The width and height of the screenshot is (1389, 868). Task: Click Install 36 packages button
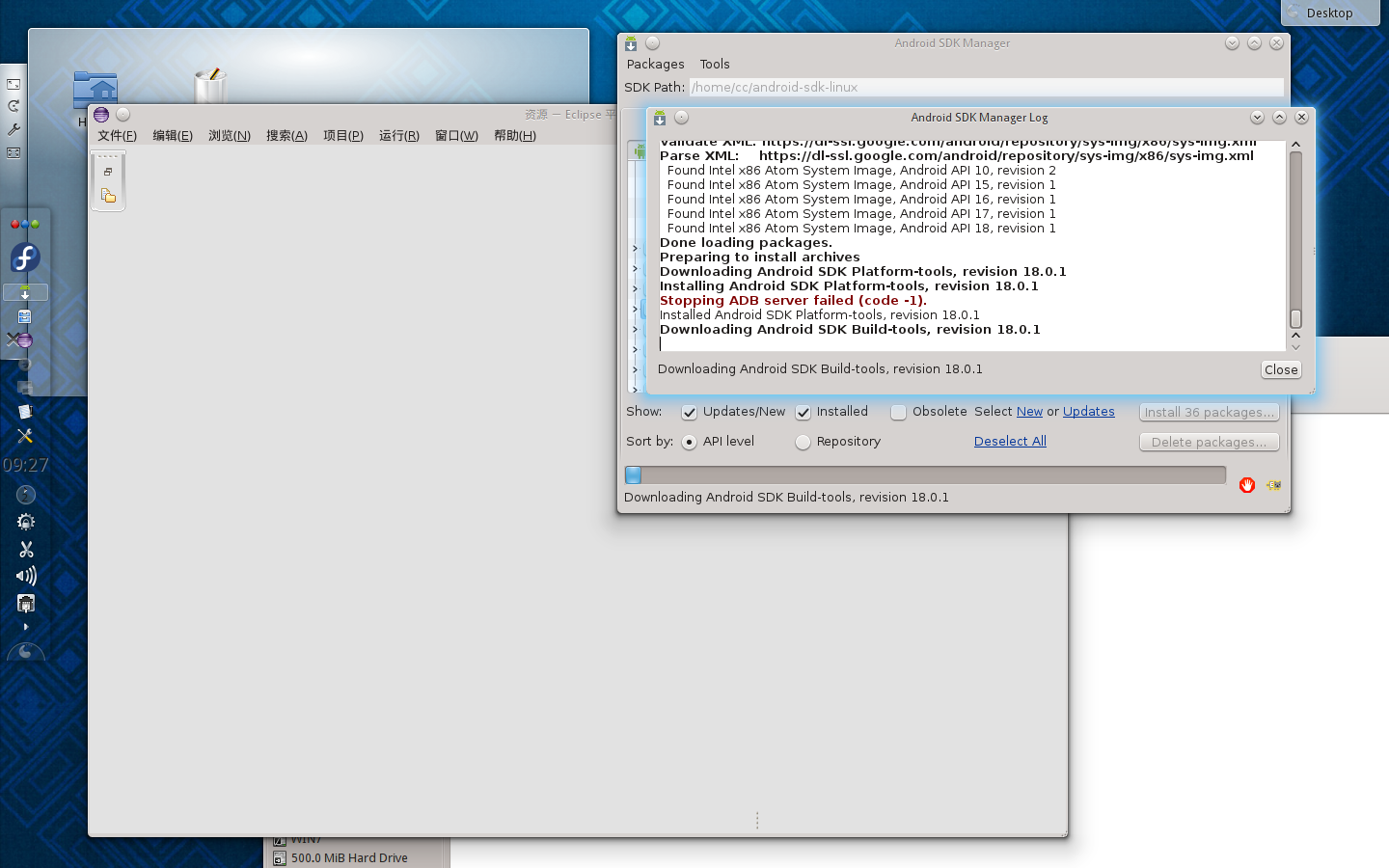pyautogui.click(x=1210, y=413)
